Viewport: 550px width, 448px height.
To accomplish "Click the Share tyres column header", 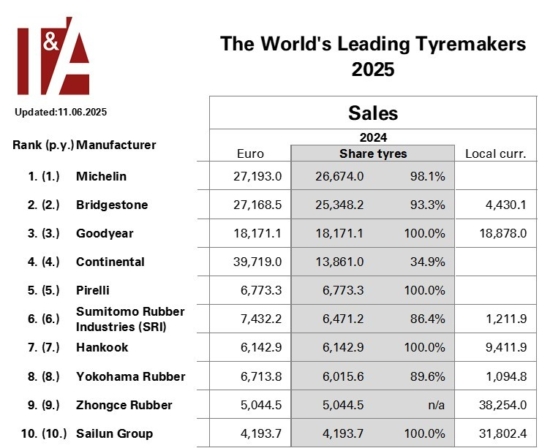I will tap(373, 154).
